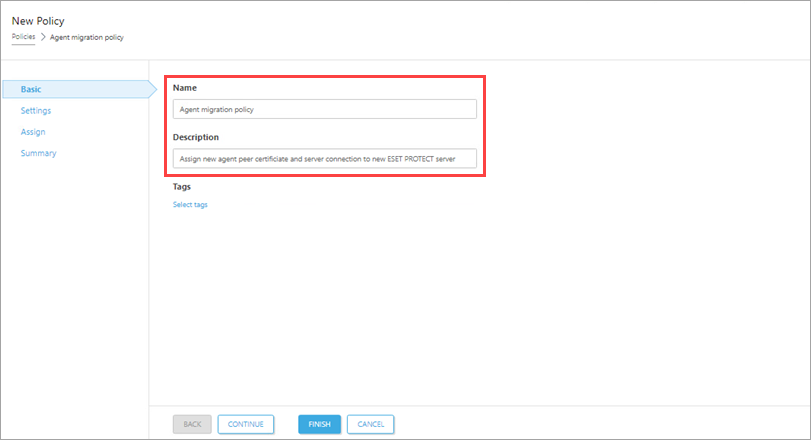Select the Basic step in sidebar
This screenshot has height=440, width=811.
(31, 90)
